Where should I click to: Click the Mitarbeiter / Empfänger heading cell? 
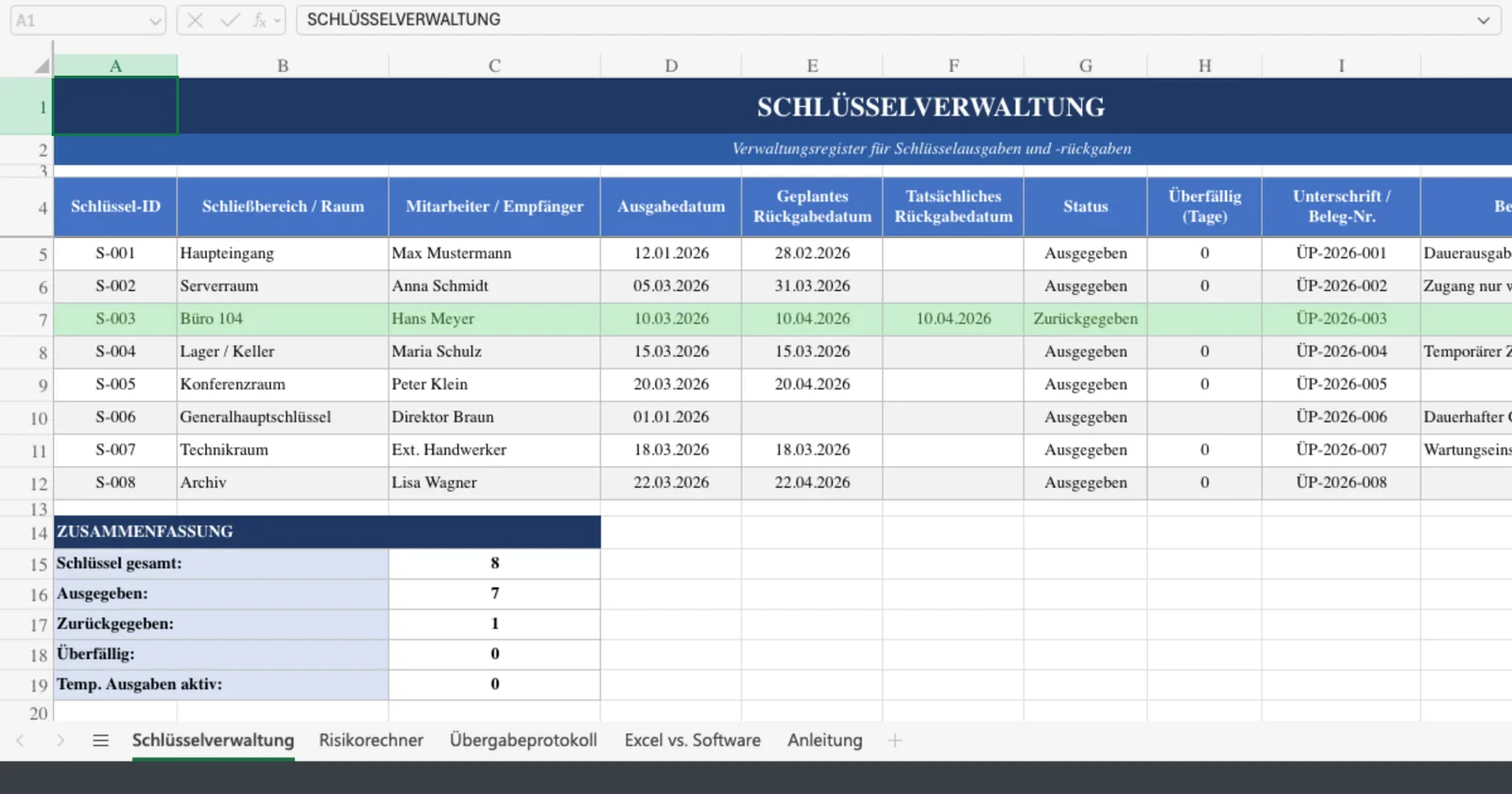[494, 206]
